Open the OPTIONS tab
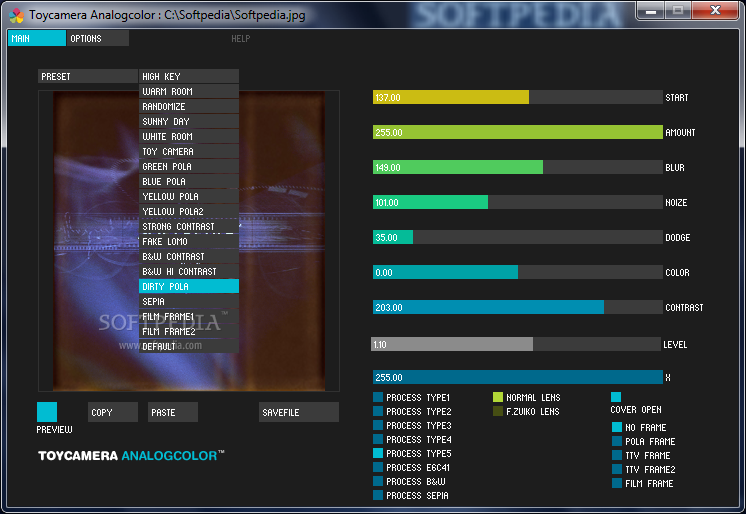This screenshot has height=514, width=746. coord(97,38)
